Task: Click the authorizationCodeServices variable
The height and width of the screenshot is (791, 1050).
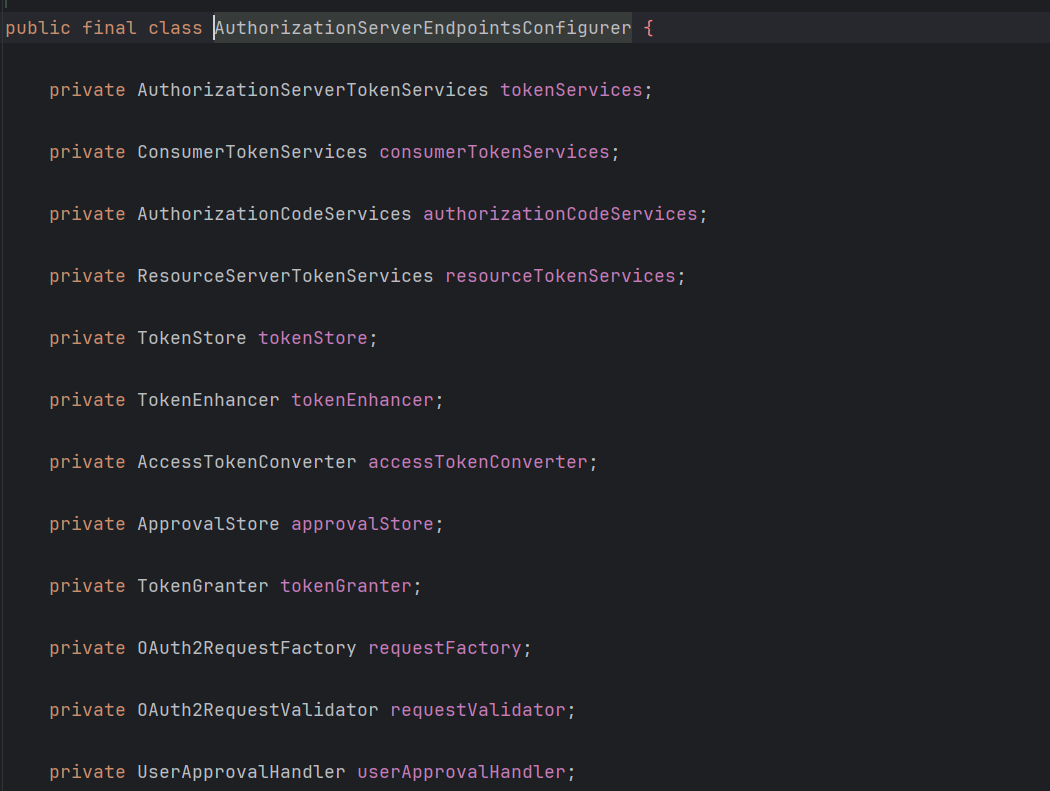Action: [x=560, y=214]
